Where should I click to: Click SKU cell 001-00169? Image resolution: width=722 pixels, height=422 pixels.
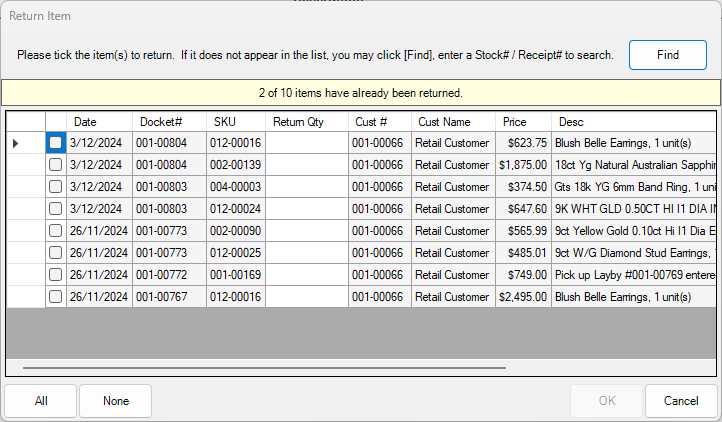tap(236, 275)
